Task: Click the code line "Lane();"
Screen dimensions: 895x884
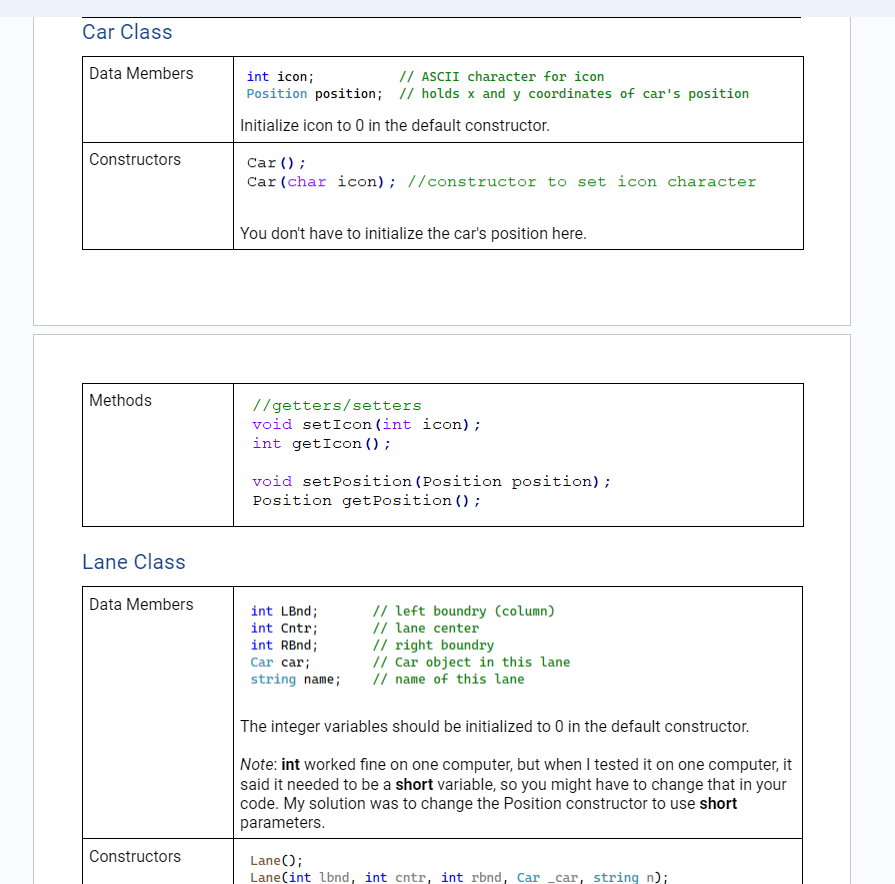Action: pos(276,861)
